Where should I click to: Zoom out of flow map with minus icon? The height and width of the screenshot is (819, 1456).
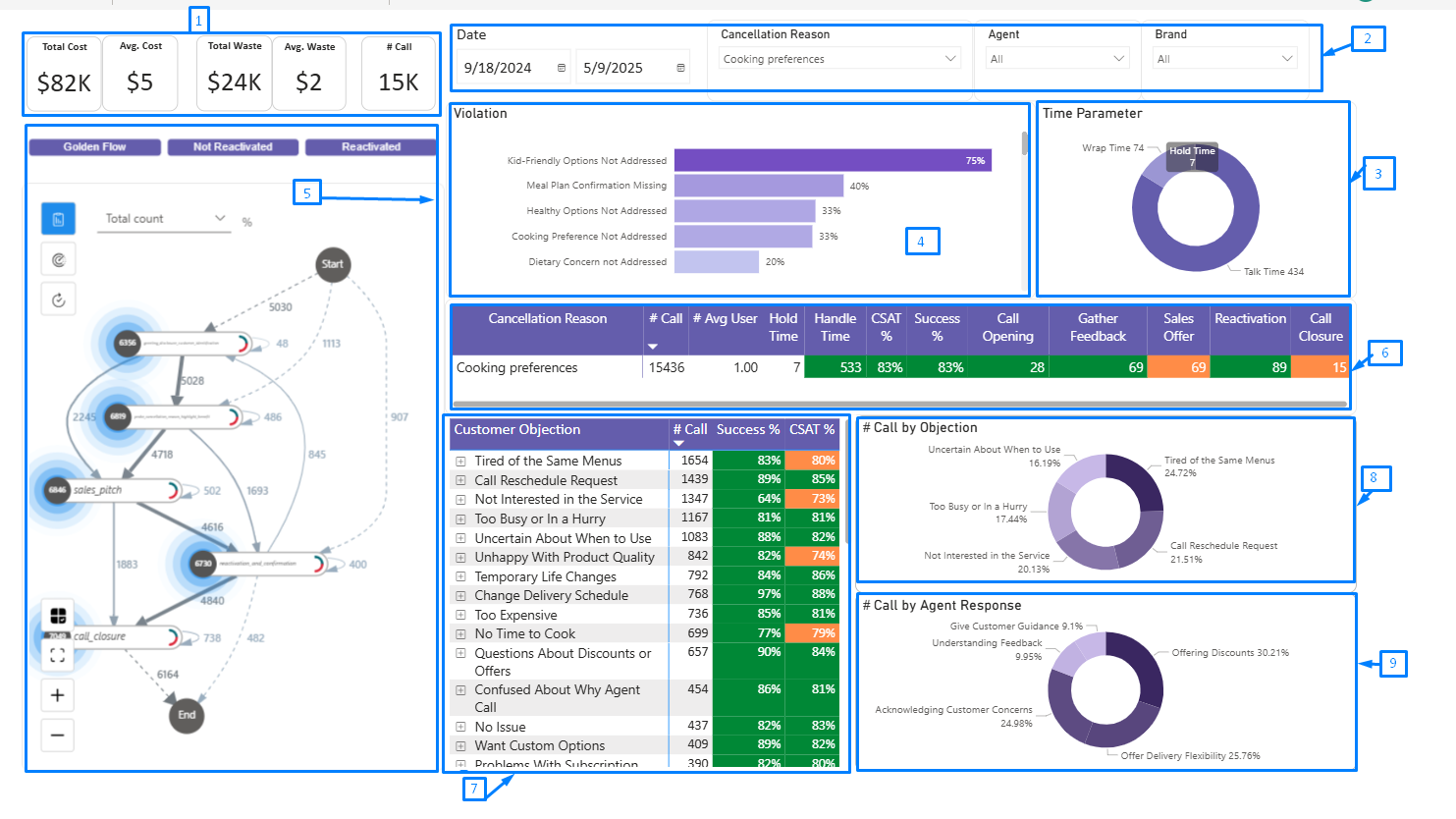click(x=57, y=735)
